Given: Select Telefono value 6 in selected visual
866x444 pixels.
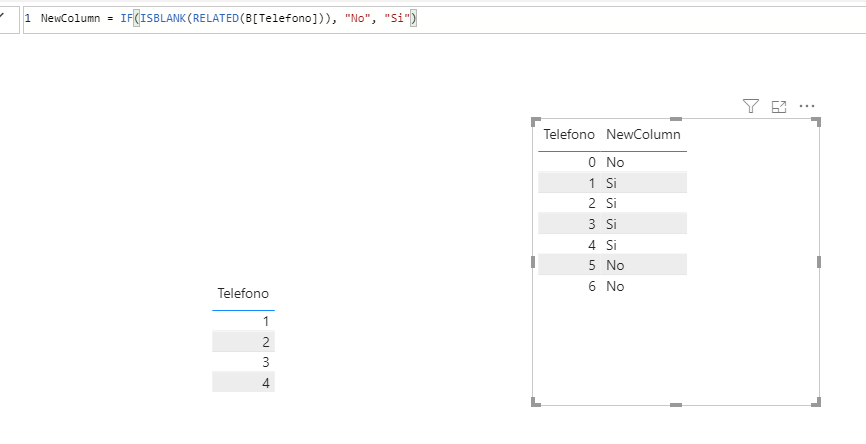Looking at the screenshot, I should (x=592, y=286).
